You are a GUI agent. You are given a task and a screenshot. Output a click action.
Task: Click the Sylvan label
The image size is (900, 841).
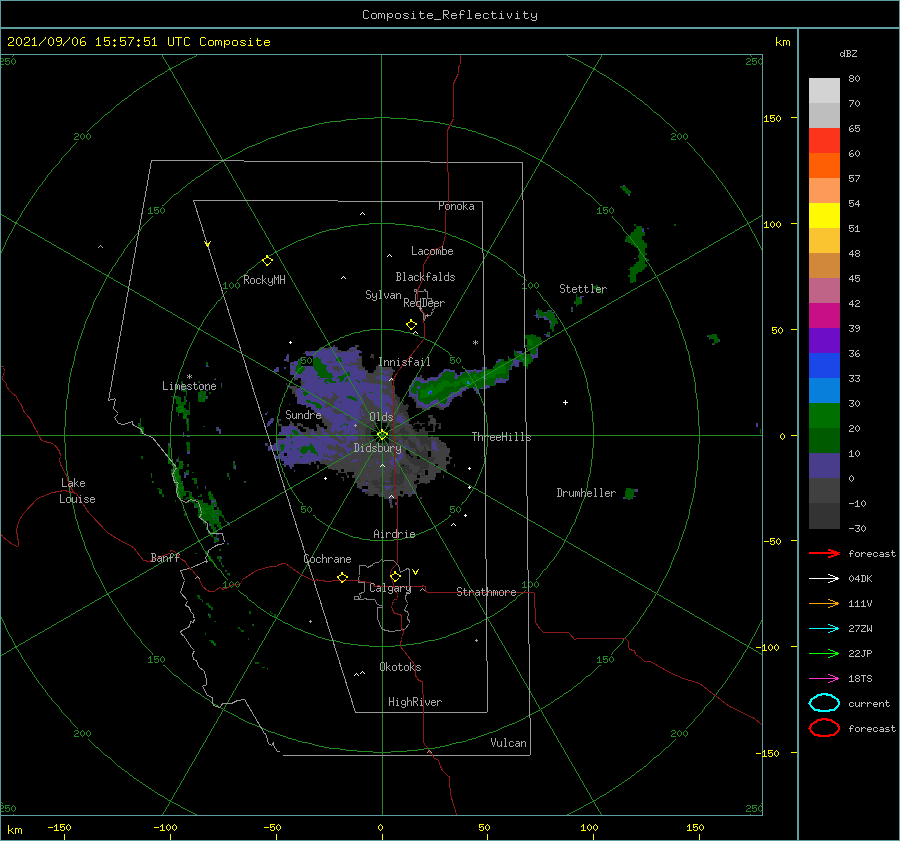tap(383, 296)
